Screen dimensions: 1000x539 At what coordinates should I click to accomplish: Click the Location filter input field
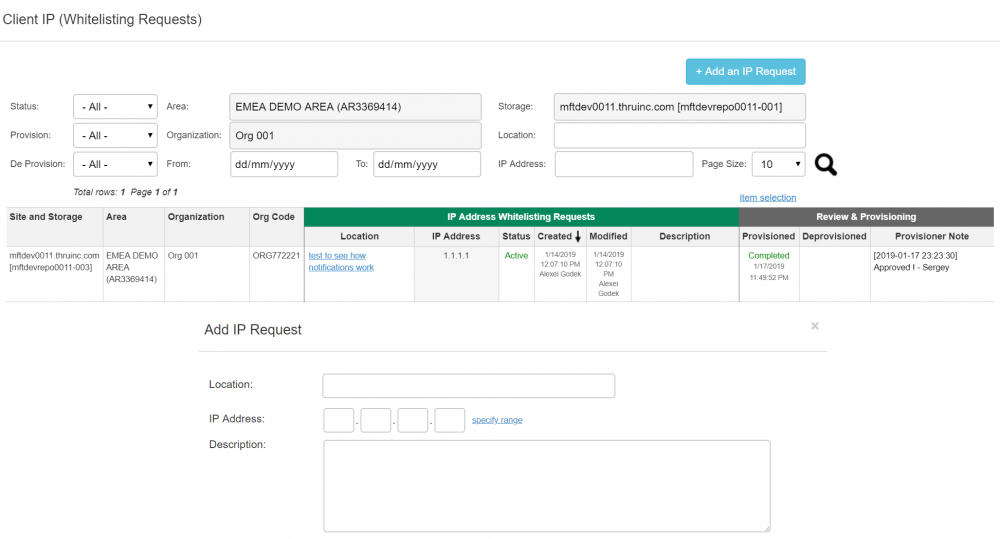(679, 135)
